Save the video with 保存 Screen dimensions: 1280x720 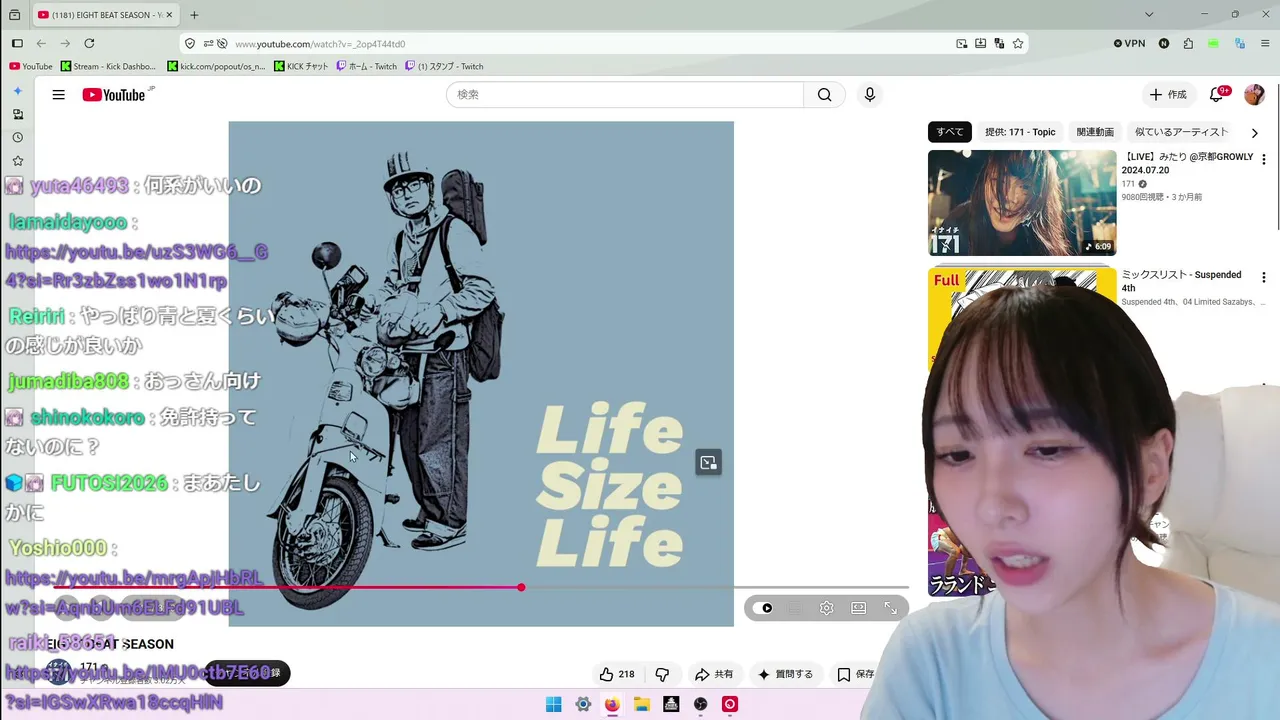point(856,674)
